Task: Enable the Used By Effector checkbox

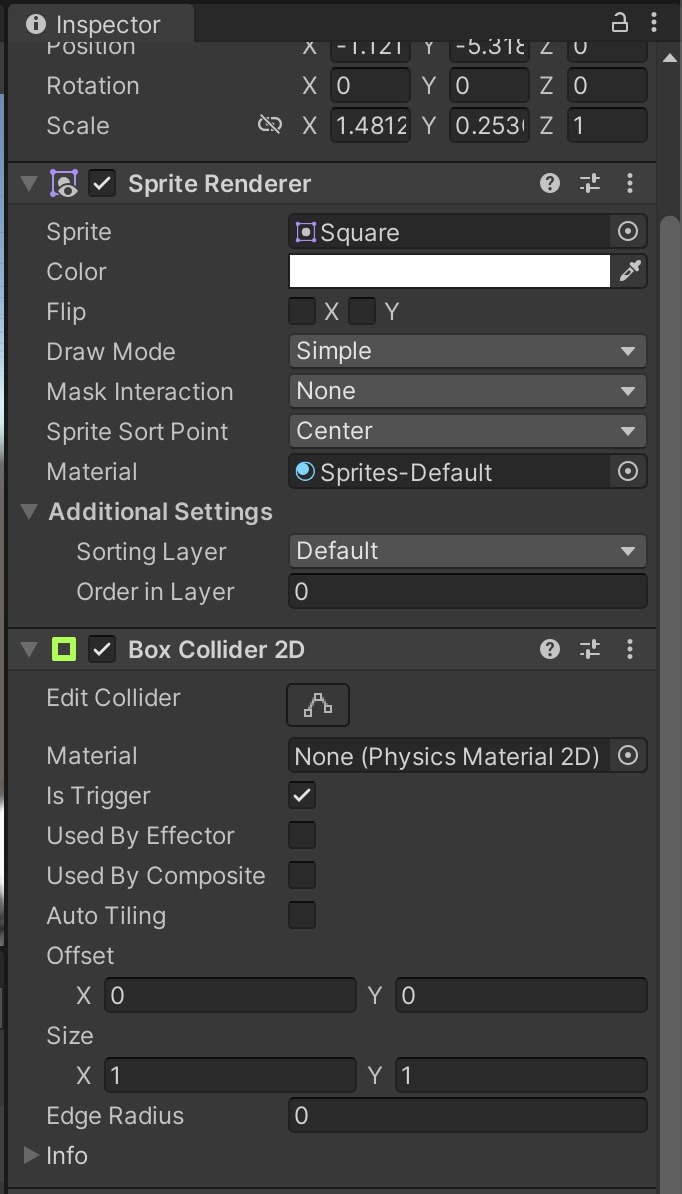Action: pos(302,836)
